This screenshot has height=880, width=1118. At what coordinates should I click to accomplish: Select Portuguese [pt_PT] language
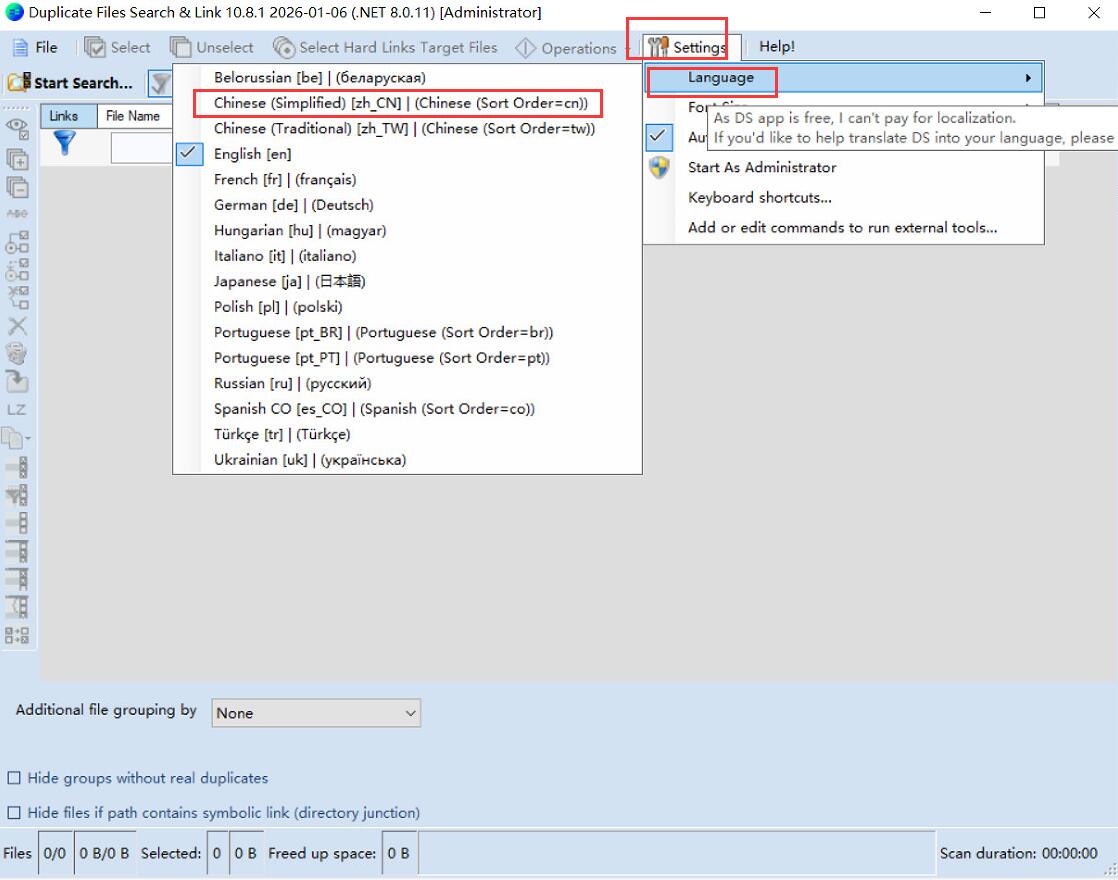pyautogui.click(x=407, y=358)
